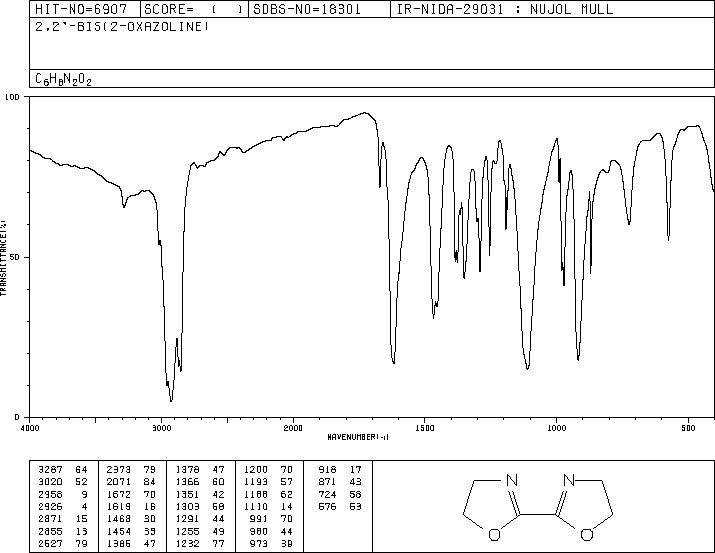This screenshot has width=715, height=553.
Task: Click the TRANSMITTANCE y-axis title
Action: (x=3, y=258)
